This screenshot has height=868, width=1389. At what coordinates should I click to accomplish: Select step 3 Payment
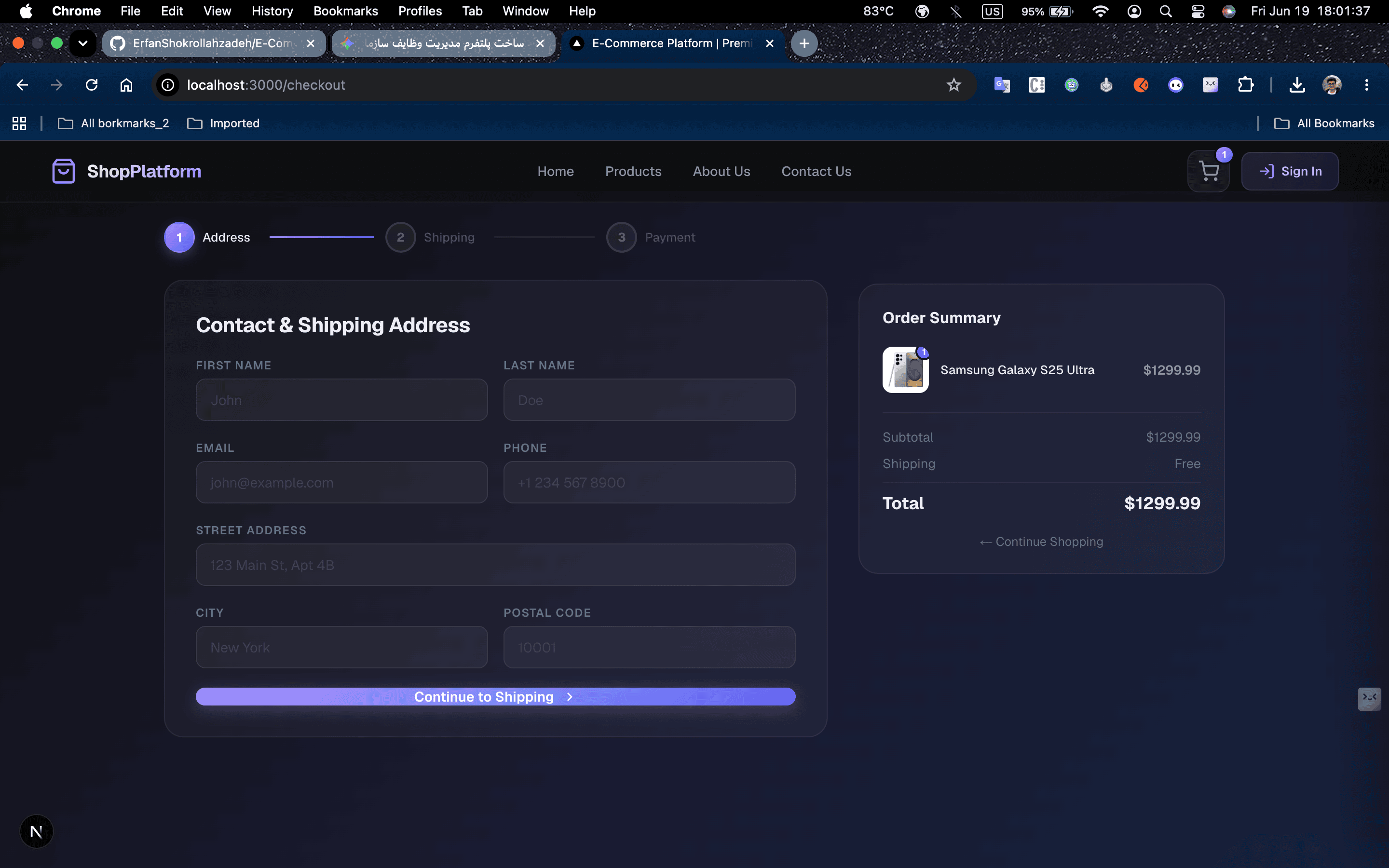pyautogui.click(x=650, y=237)
